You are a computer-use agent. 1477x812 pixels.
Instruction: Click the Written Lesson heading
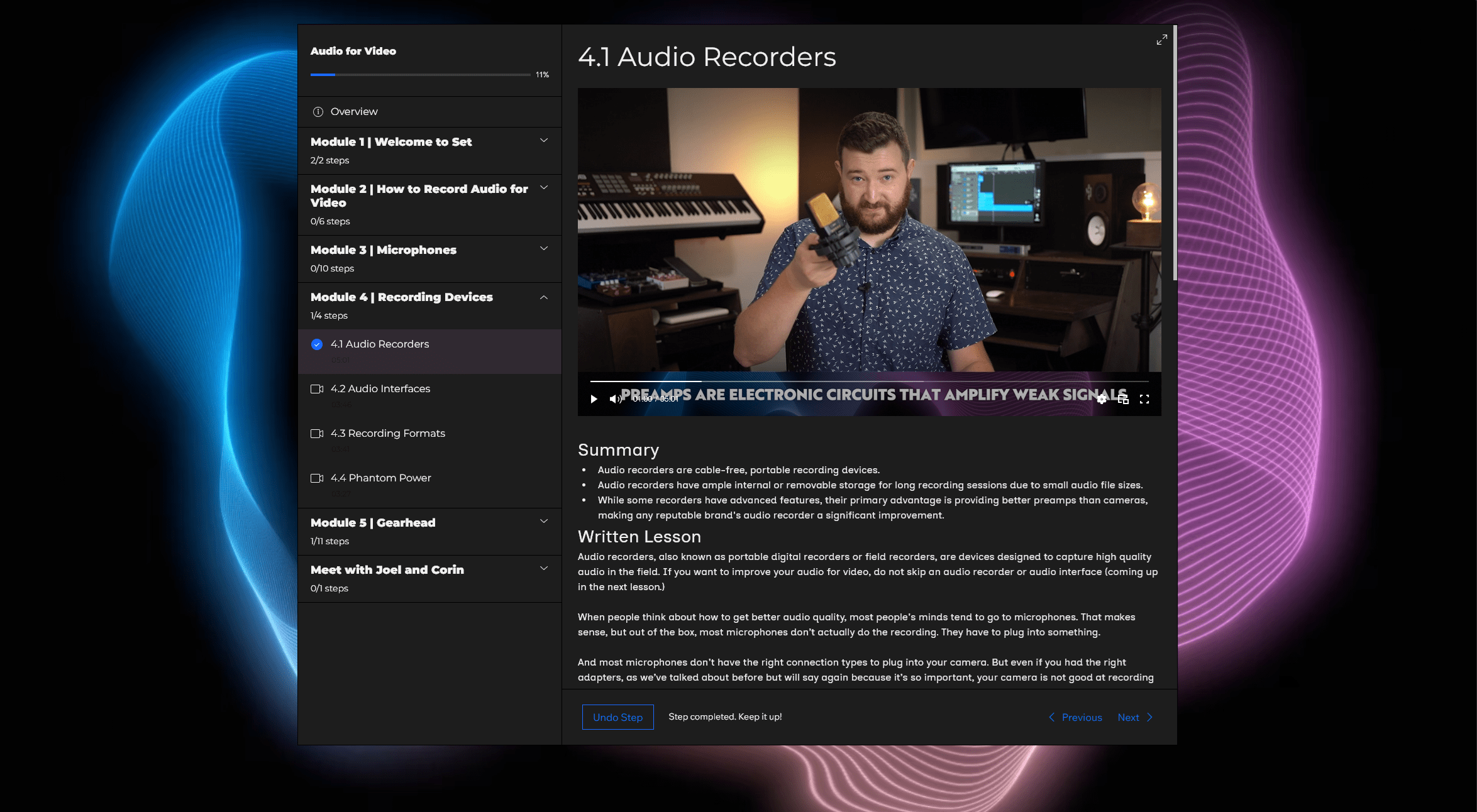[x=639, y=537]
